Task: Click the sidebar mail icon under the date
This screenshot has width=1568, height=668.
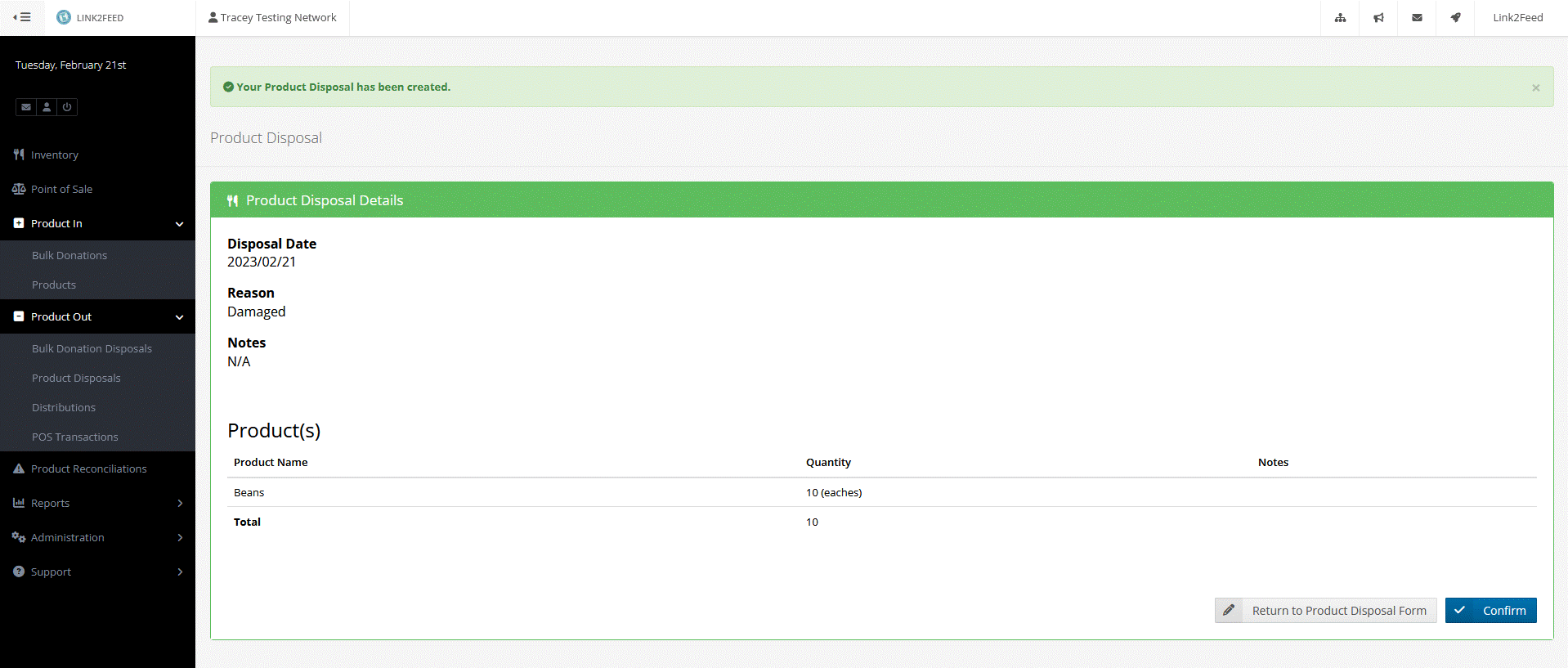Action: [x=26, y=107]
